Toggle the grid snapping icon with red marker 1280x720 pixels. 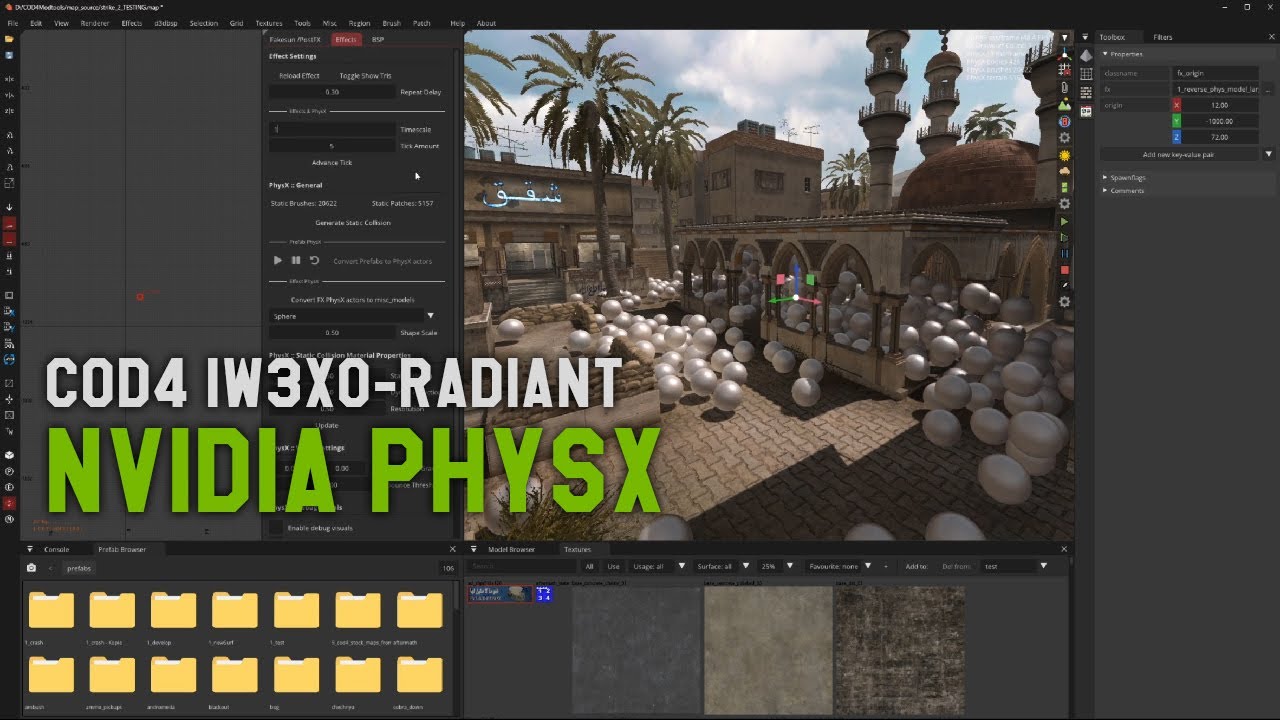(1064, 71)
